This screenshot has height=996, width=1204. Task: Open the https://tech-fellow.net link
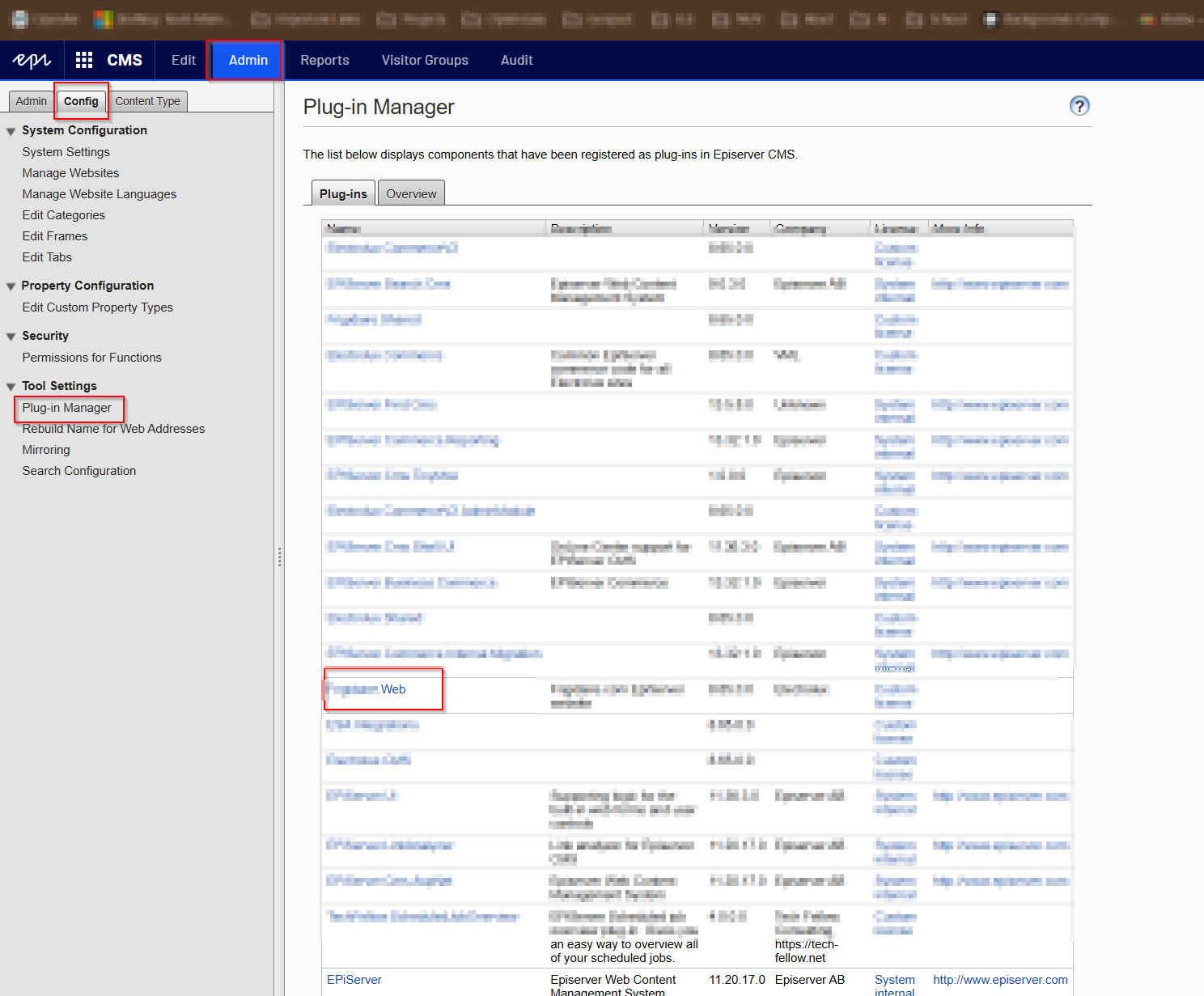806,951
